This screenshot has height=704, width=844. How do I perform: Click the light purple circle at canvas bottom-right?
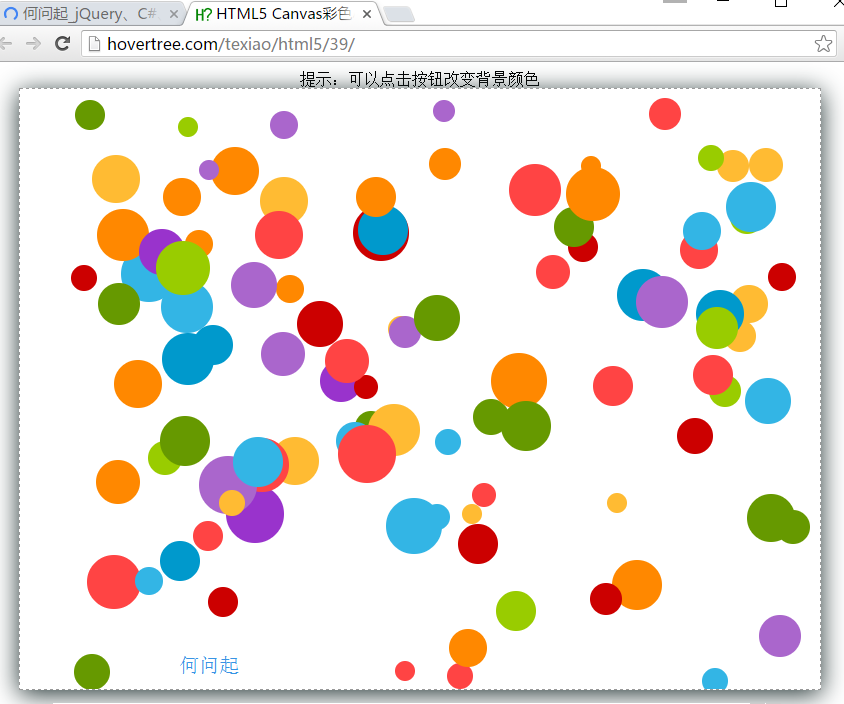[x=779, y=635]
